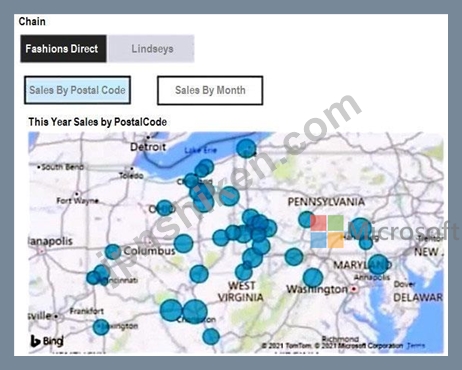
Task: Click the Sales By Postal Code button
Action: point(77,90)
